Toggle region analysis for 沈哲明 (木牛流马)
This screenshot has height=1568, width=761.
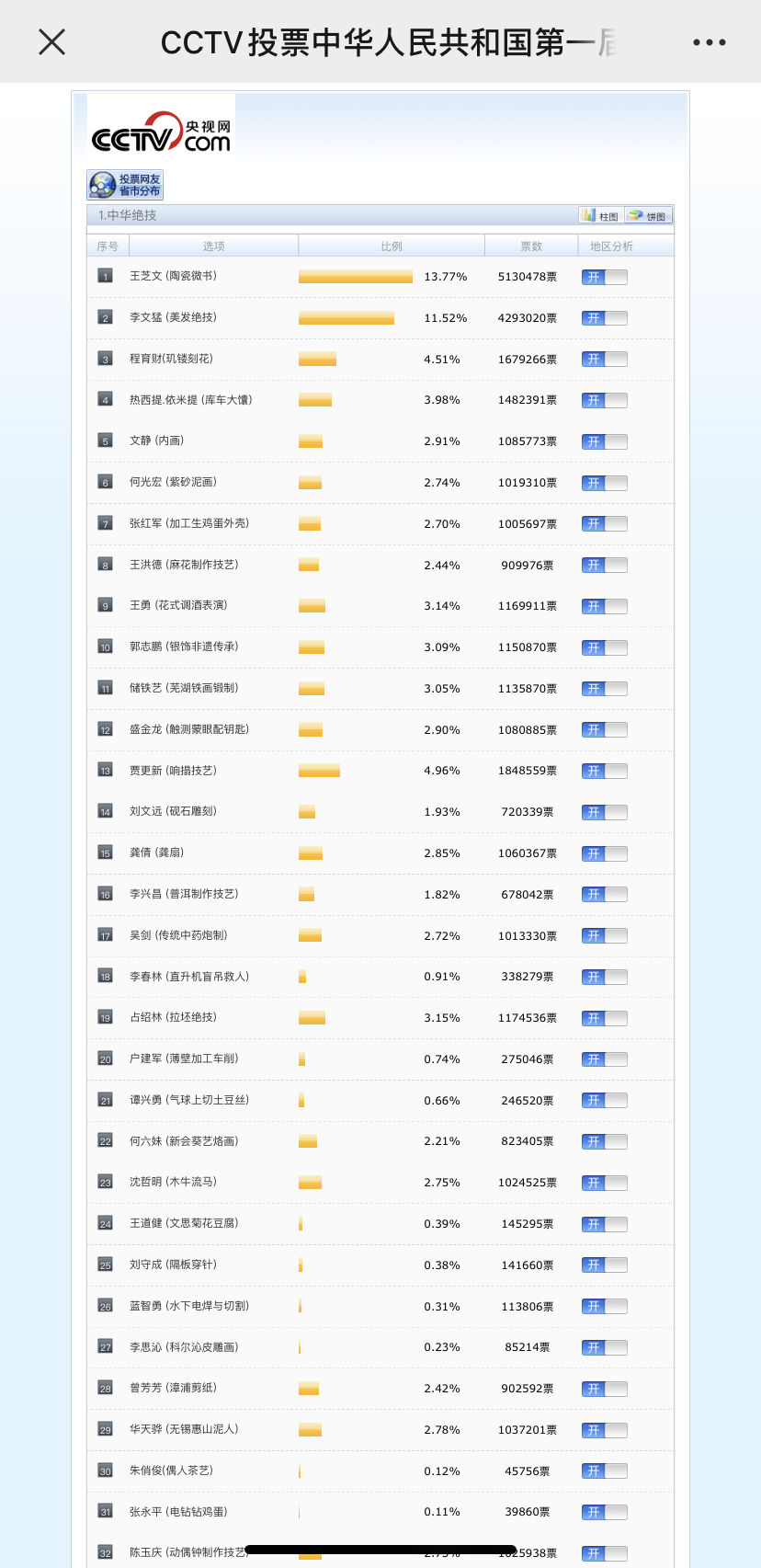605,1183
